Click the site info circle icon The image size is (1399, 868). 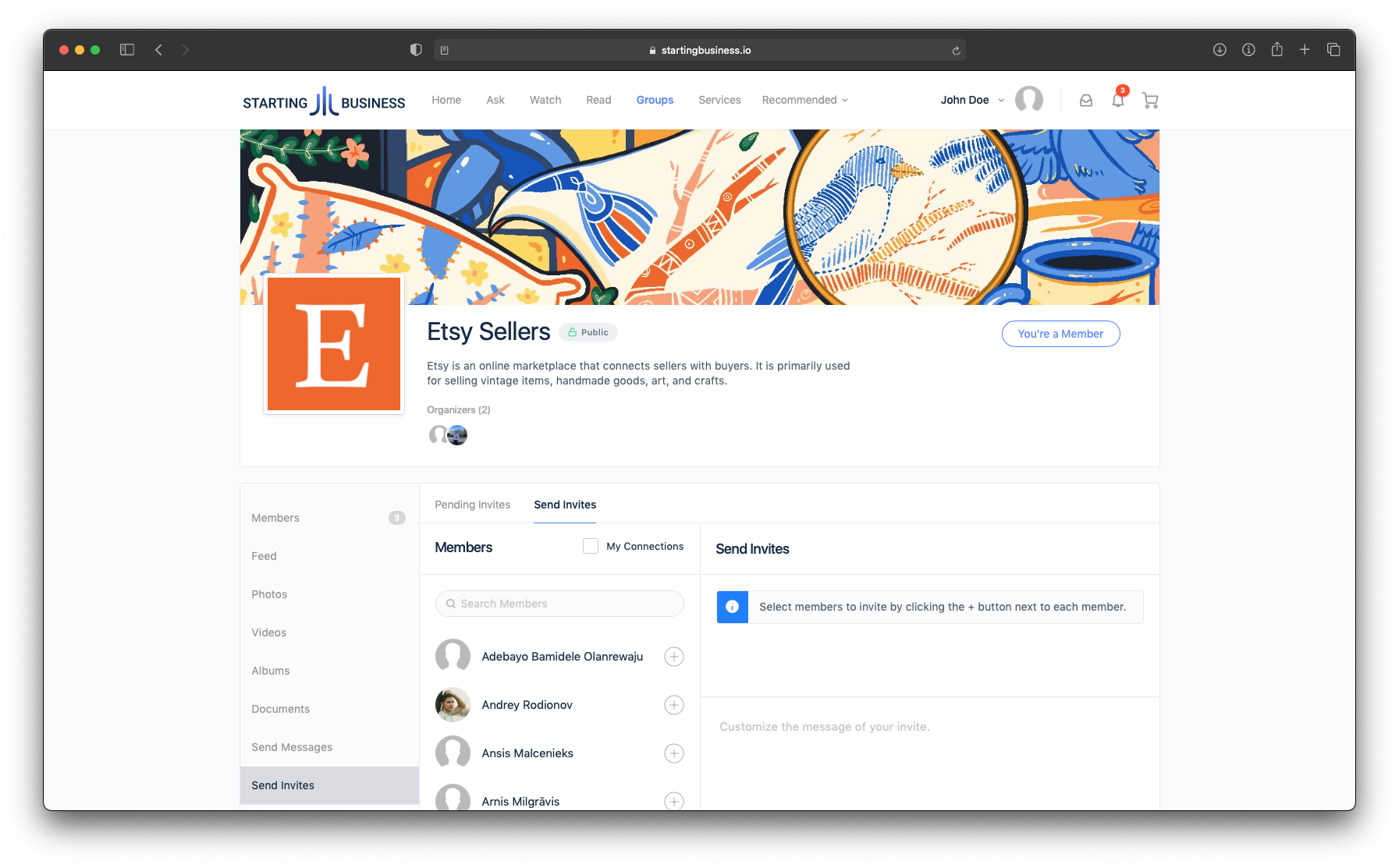pyautogui.click(x=1248, y=50)
